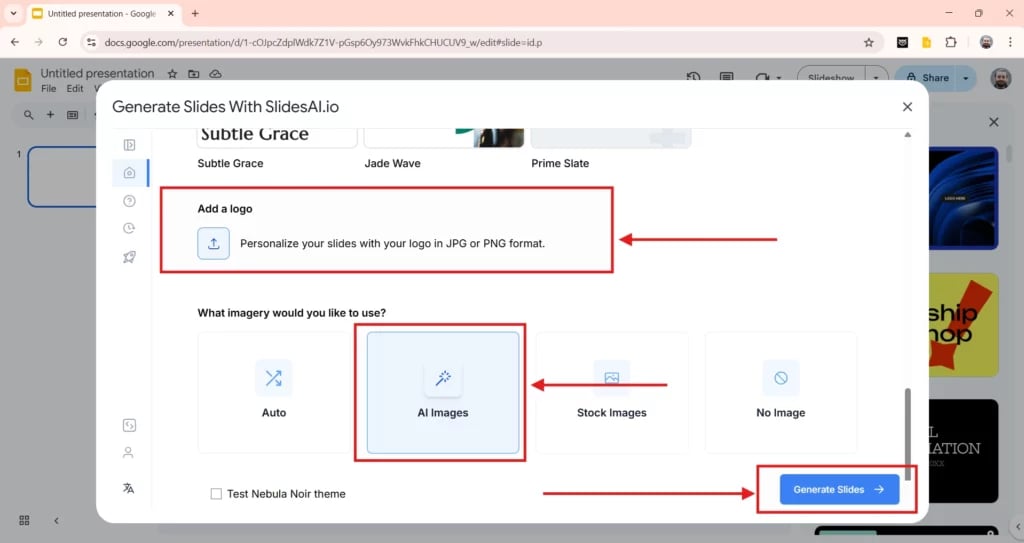Open the help question-mark icon in sidebar
This screenshot has height=543, width=1024.
point(129,201)
